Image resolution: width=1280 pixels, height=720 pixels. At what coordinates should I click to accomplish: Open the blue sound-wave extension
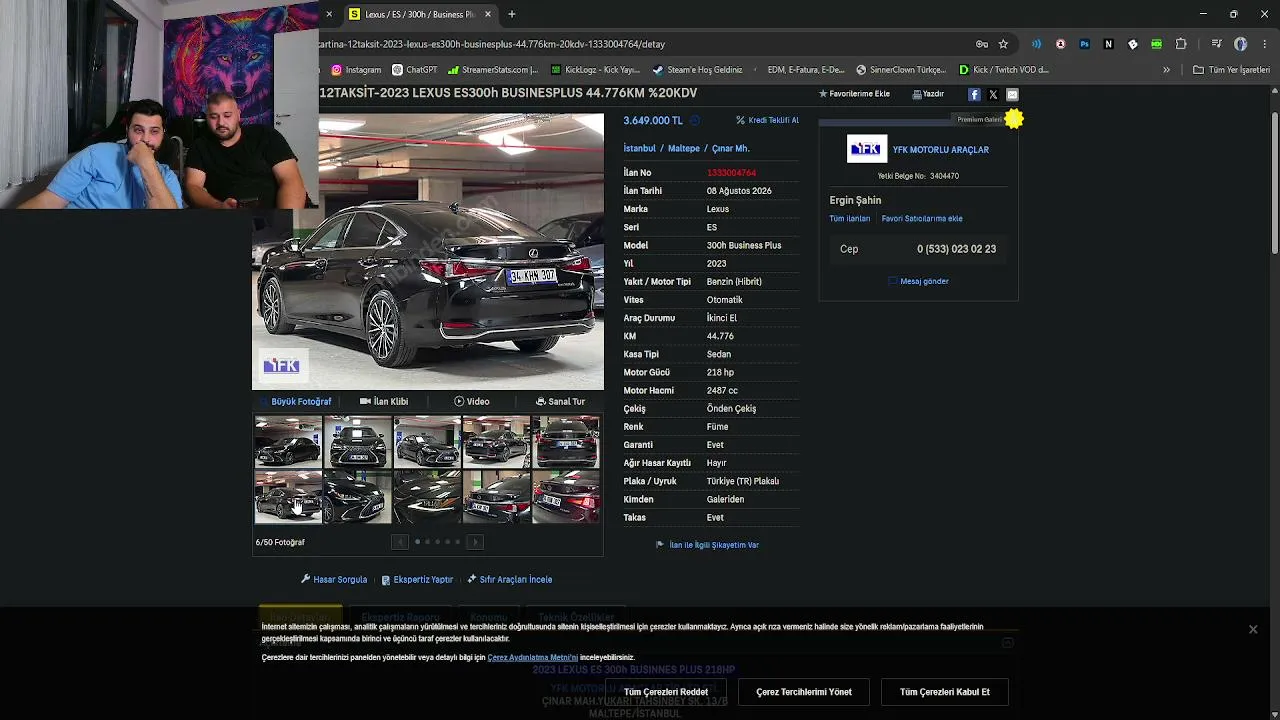[x=1036, y=44]
